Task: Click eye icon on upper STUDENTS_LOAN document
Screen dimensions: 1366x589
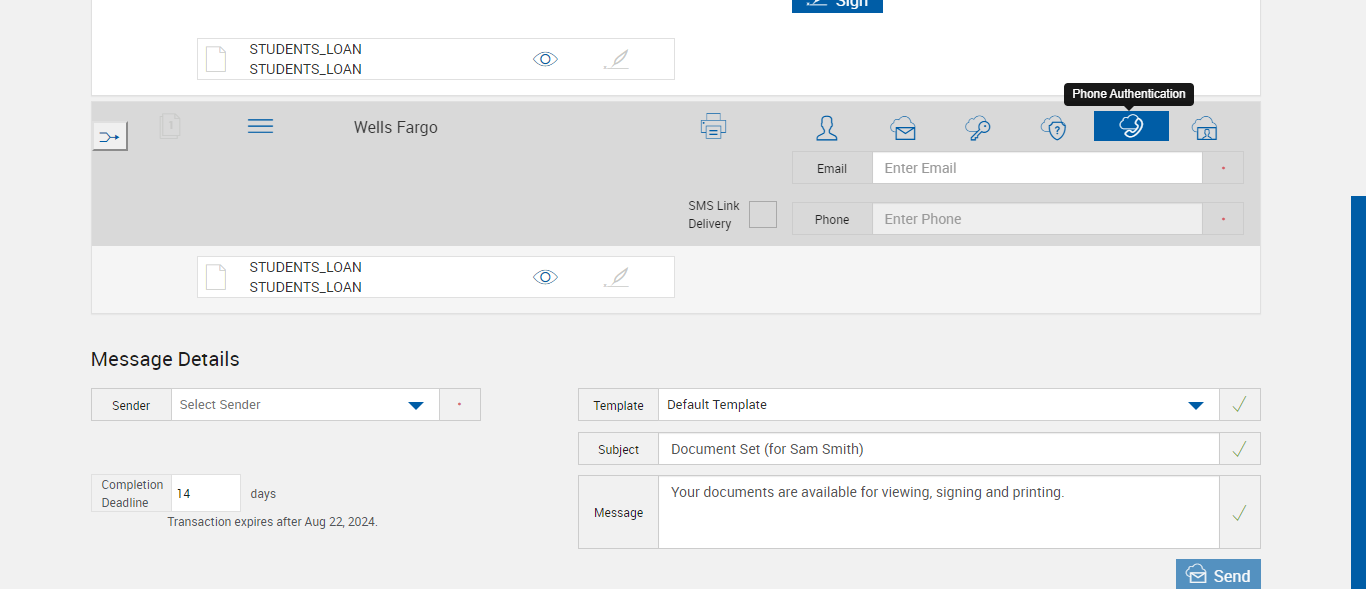Action: click(x=545, y=59)
